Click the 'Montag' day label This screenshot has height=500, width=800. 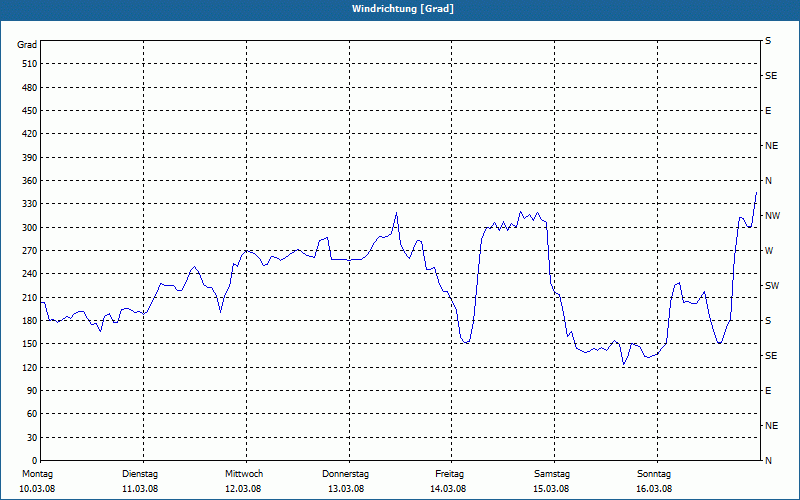pos(37,474)
